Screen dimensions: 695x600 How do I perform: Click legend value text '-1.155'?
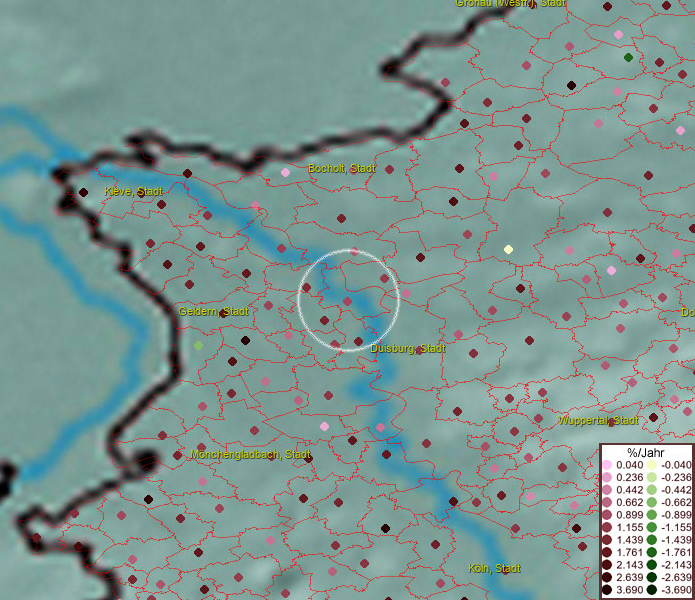[x=676, y=527]
